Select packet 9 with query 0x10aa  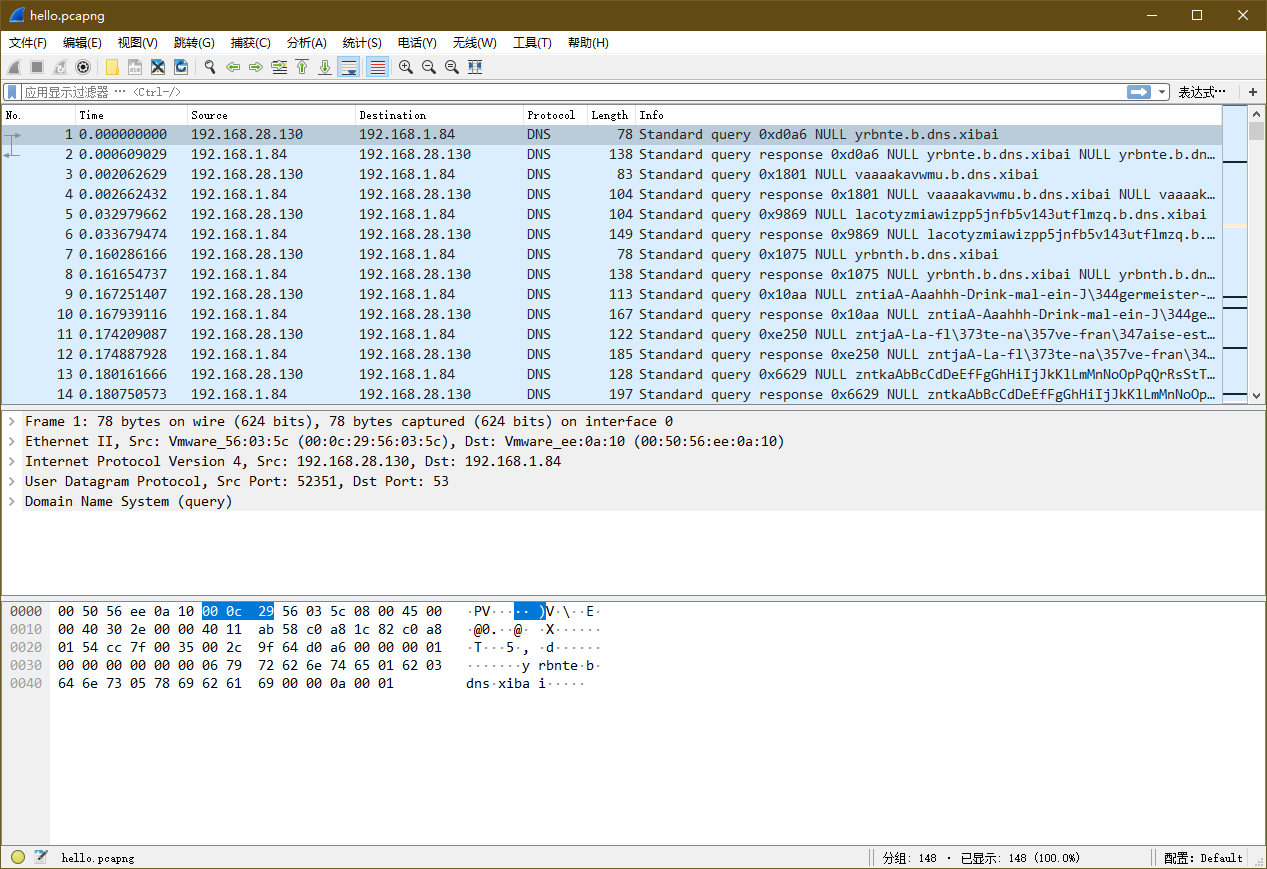coord(612,294)
